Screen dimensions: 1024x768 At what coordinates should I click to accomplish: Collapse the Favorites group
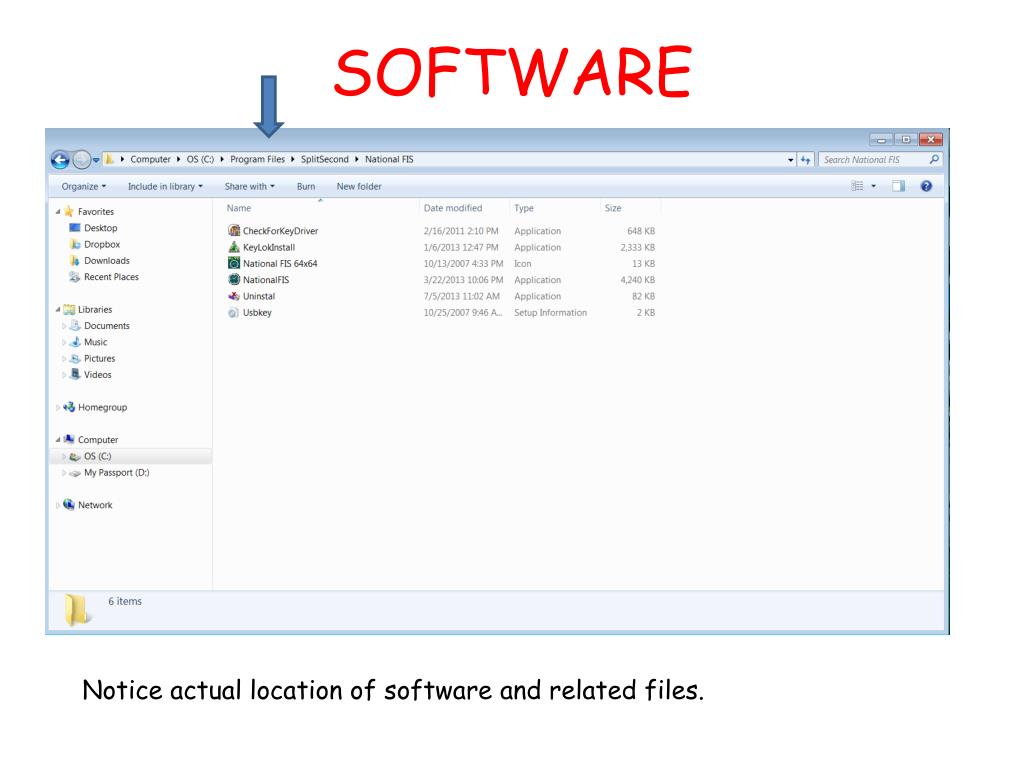[x=57, y=212]
